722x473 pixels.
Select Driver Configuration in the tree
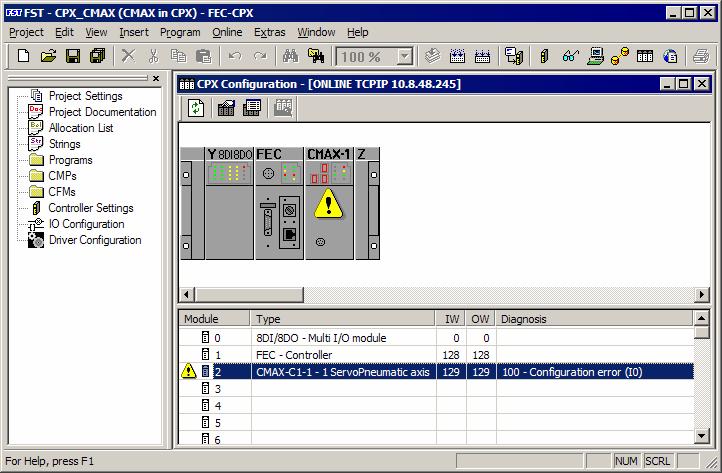95,240
